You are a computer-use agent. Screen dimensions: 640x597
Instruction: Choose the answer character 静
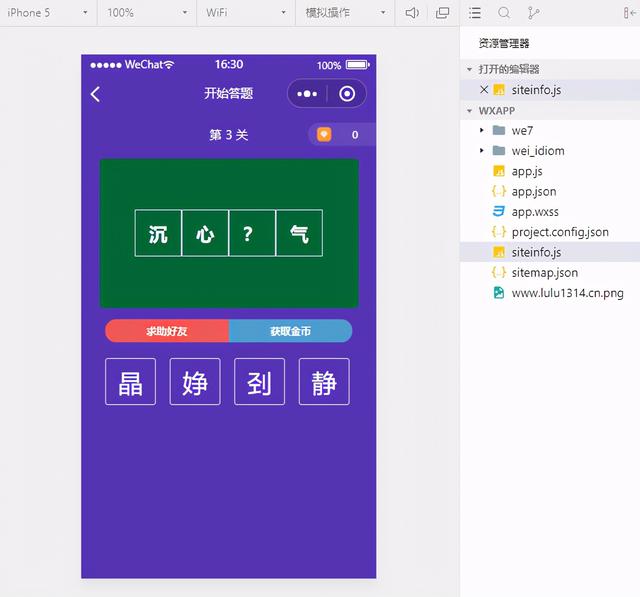point(324,382)
